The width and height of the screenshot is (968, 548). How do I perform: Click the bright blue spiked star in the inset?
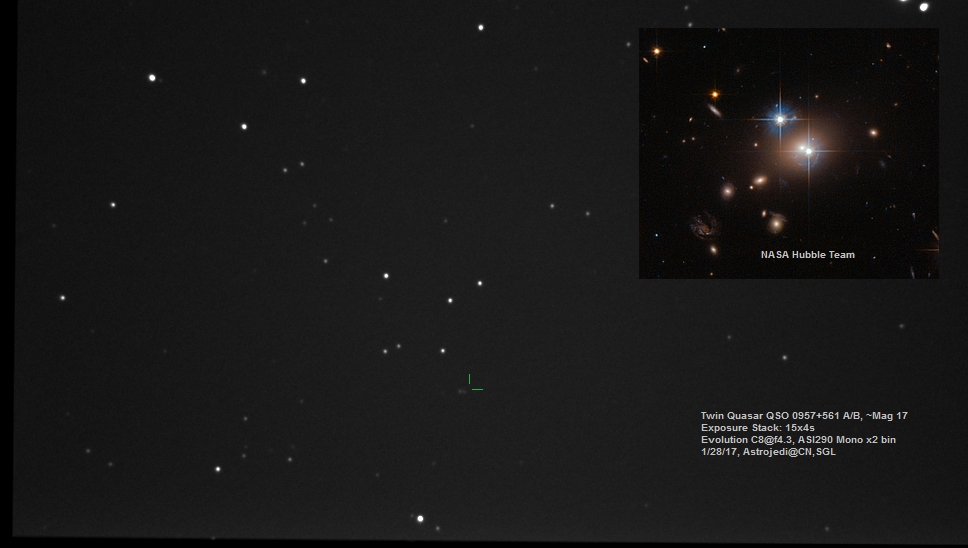coord(780,119)
